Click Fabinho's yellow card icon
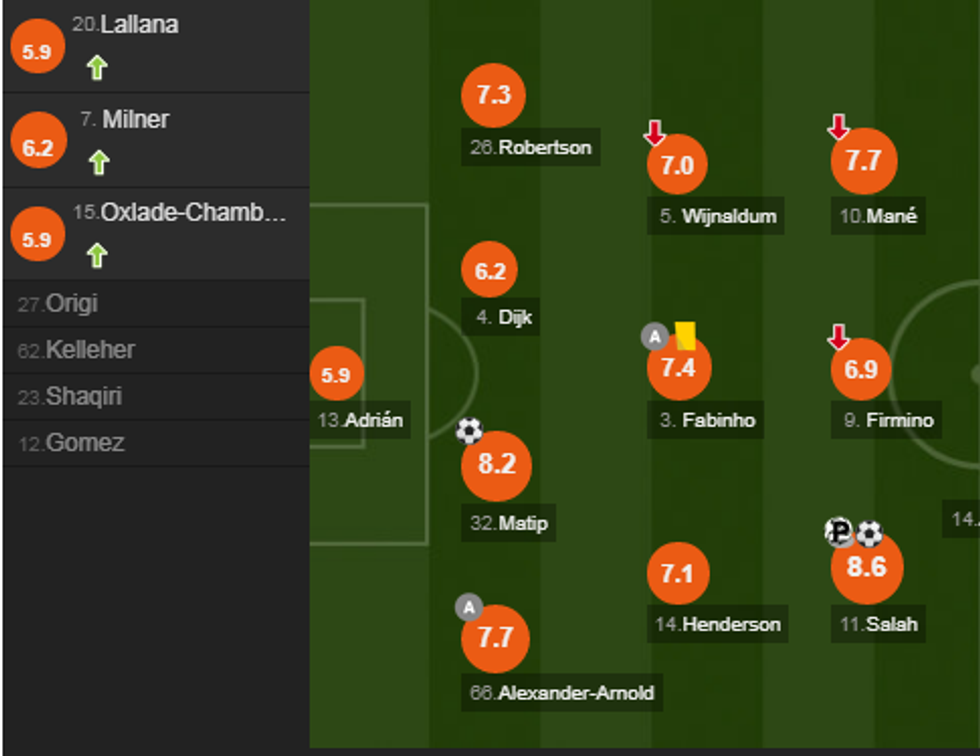Viewport: 980px width, 756px height. click(x=685, y=336)
